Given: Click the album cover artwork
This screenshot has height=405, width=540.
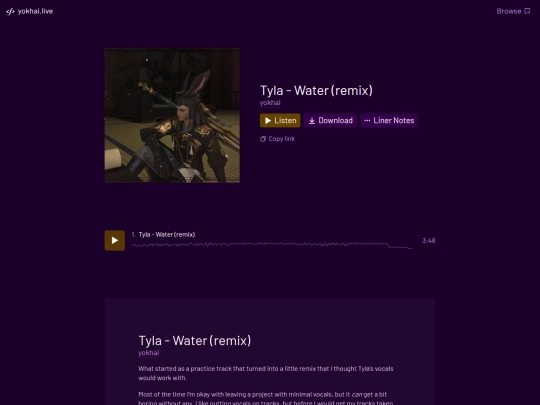Looking at the screenshot, I should [172, 115].
